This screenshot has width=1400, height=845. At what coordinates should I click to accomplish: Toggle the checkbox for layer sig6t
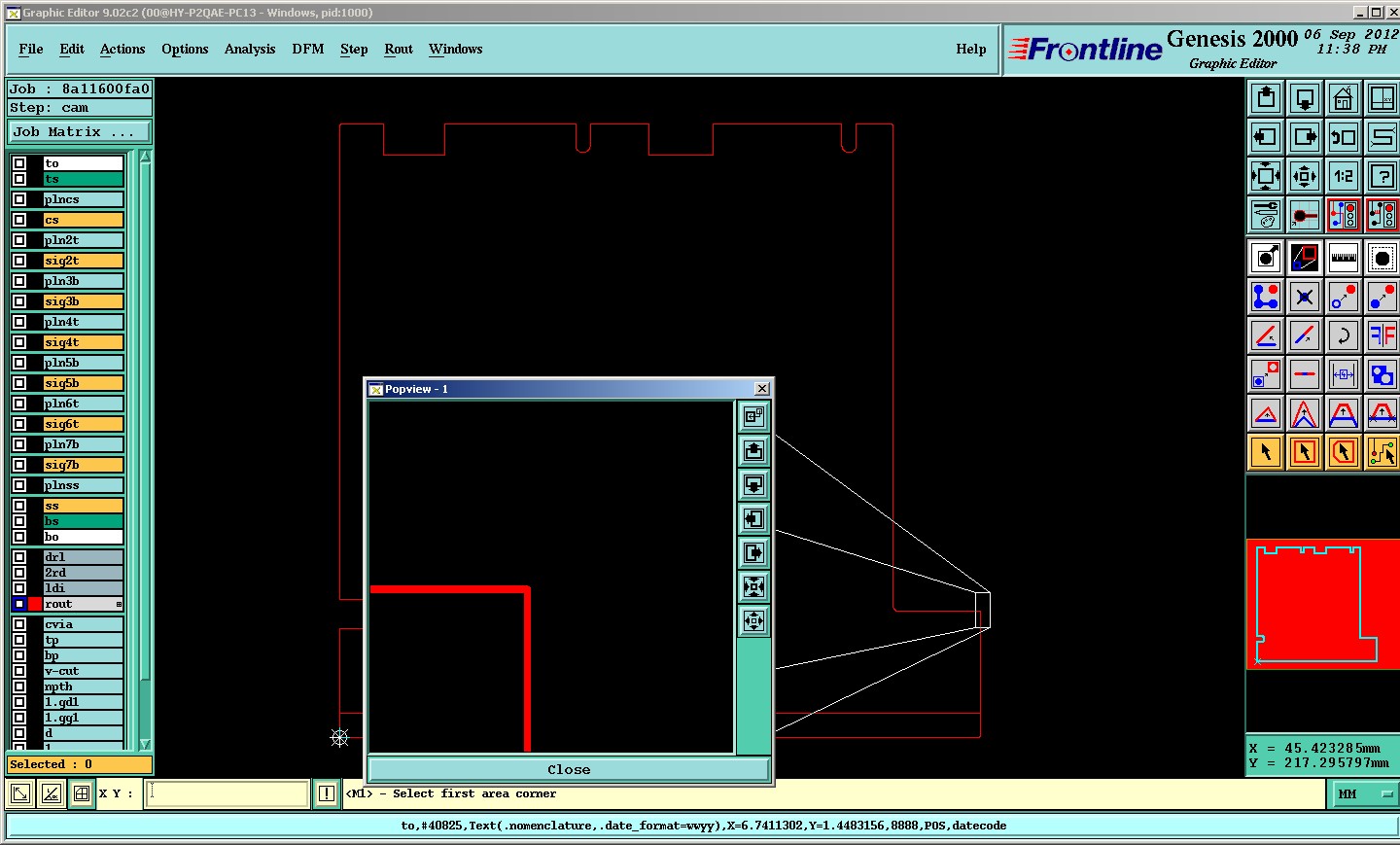pyautogui.click(x=19, y=424)
